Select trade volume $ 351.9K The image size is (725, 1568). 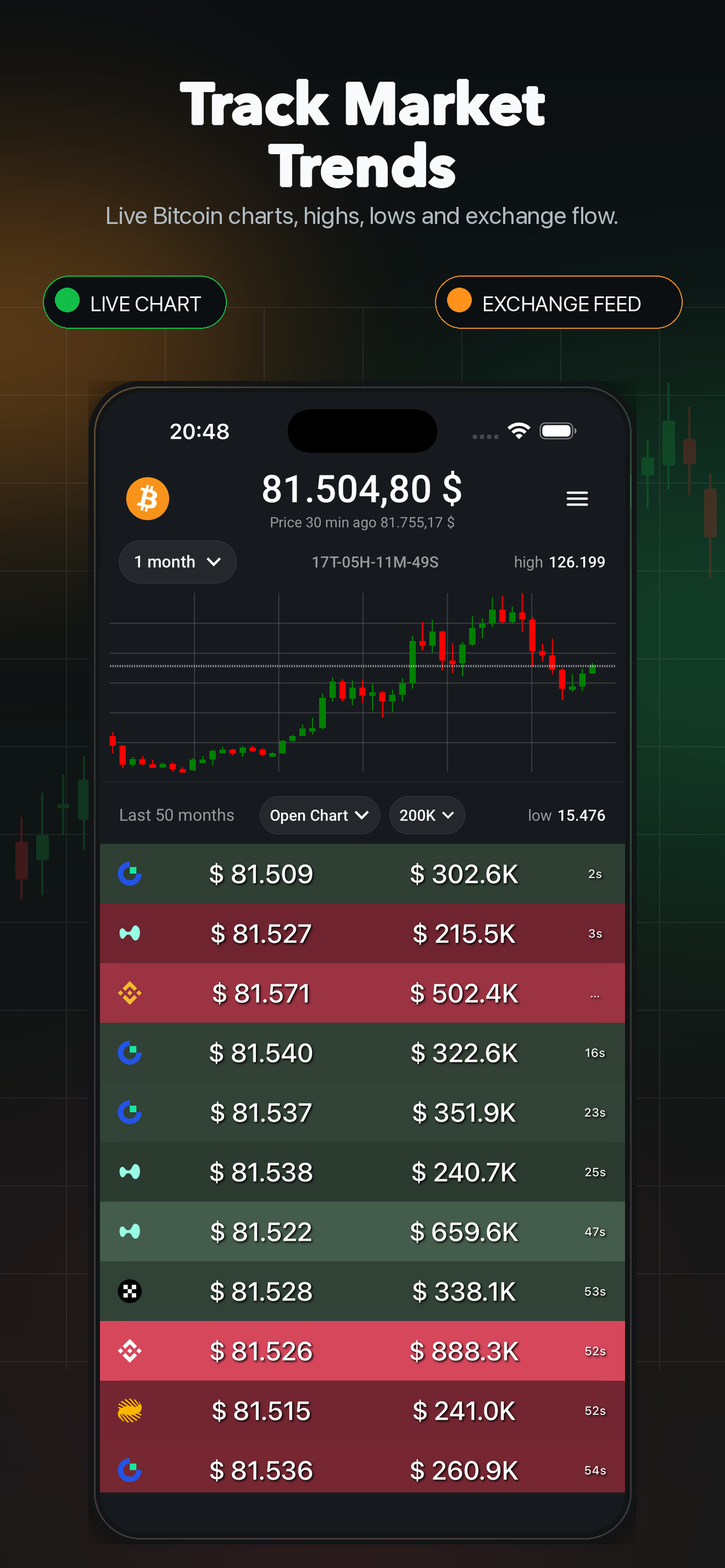464,1113
